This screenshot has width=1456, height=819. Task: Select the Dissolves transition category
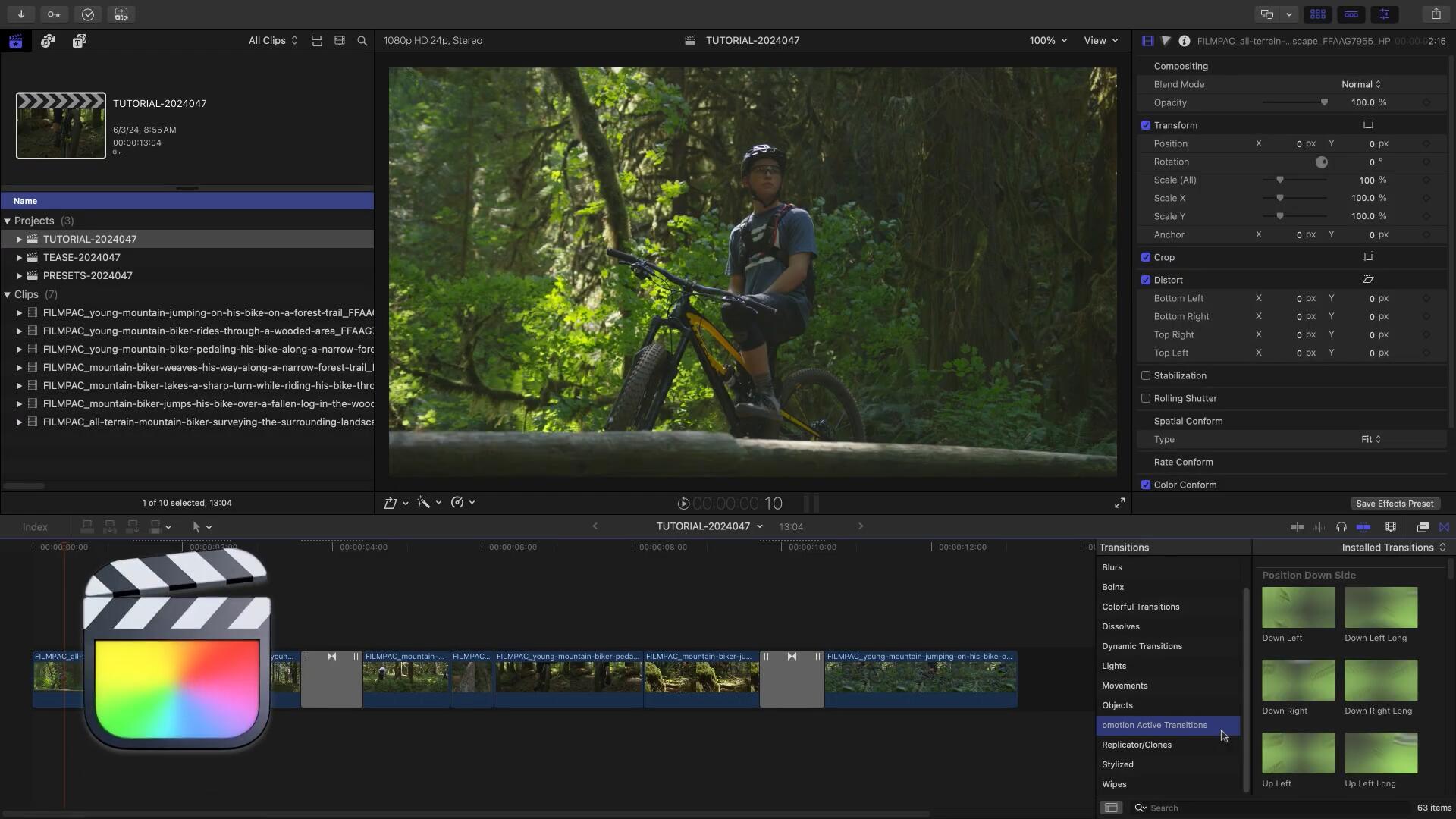(1120, 626)
